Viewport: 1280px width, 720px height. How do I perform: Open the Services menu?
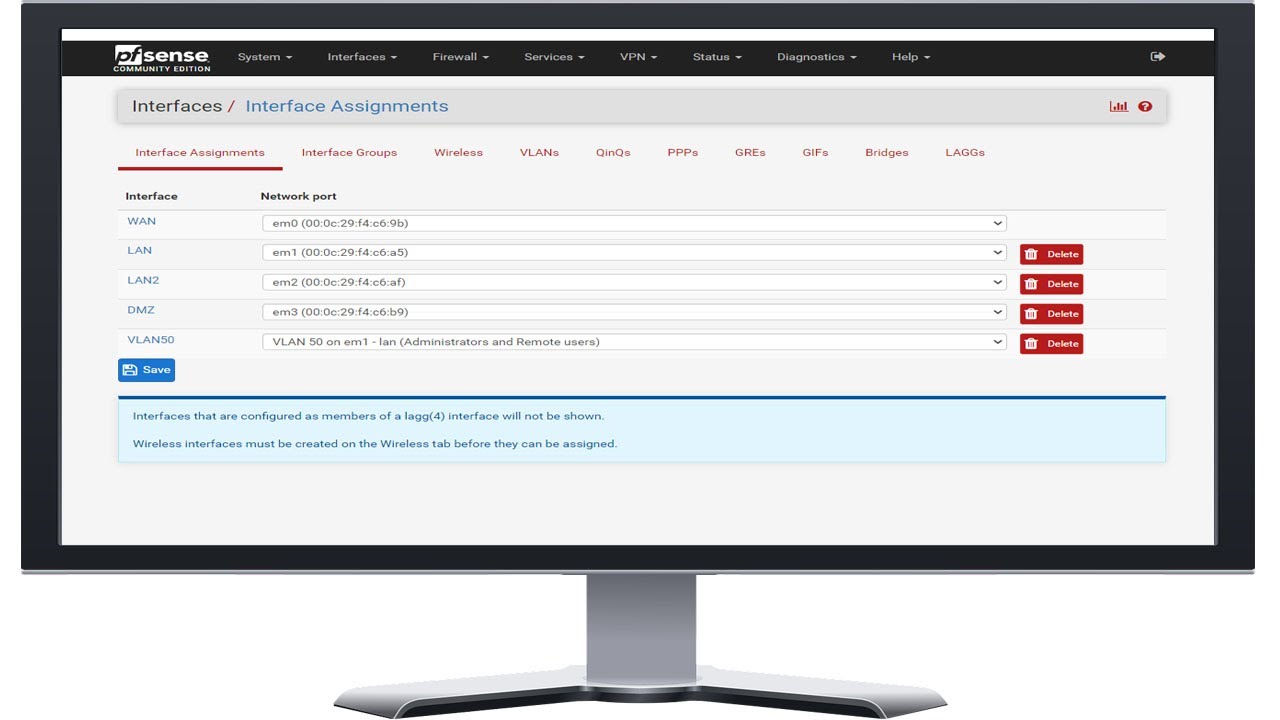(x=554, y=57)
